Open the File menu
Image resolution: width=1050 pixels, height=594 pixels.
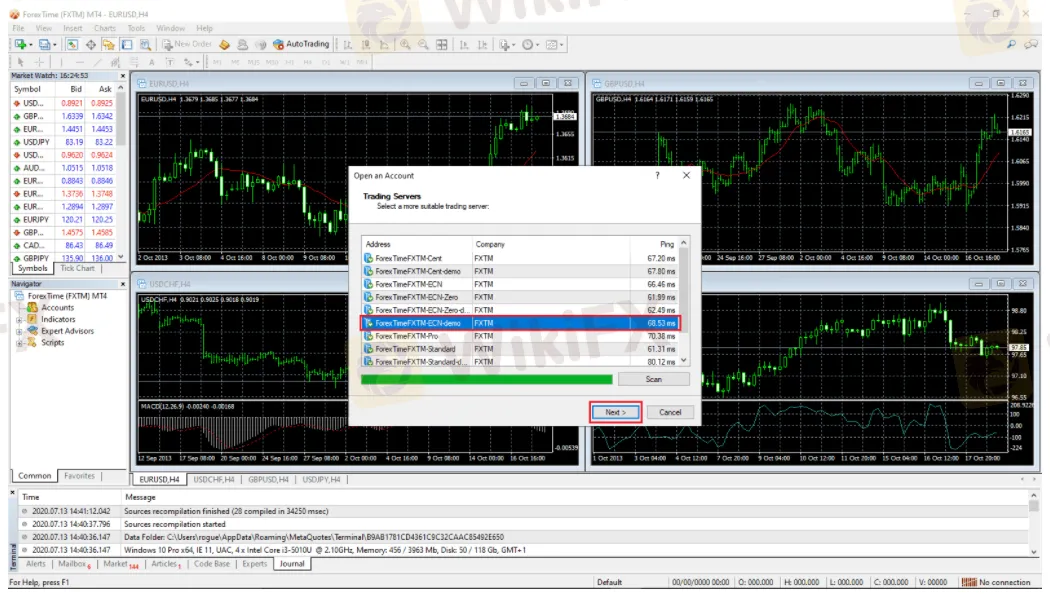point(18,28)
